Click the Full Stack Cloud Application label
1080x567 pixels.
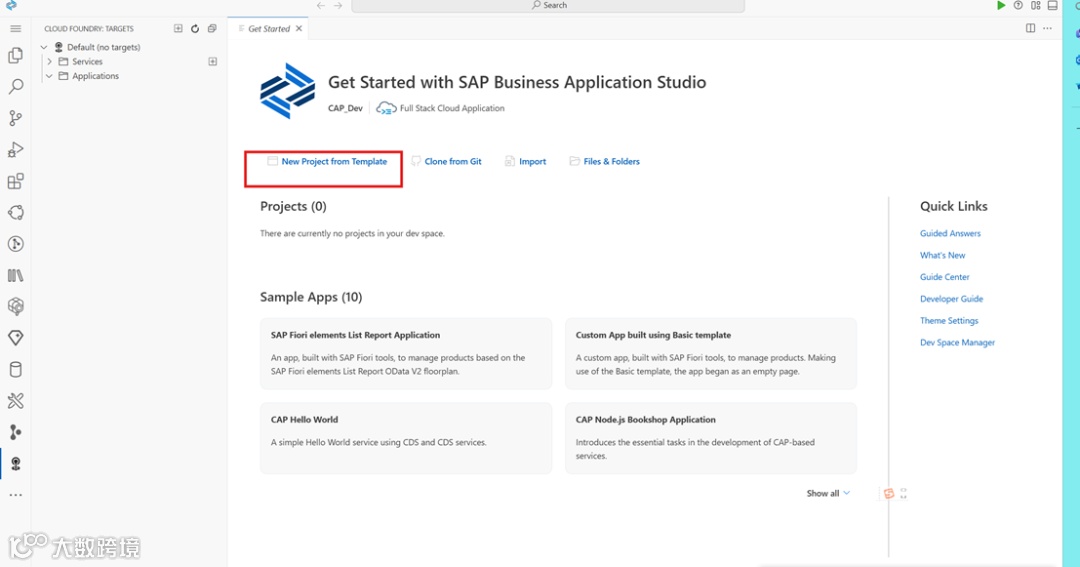452,108
